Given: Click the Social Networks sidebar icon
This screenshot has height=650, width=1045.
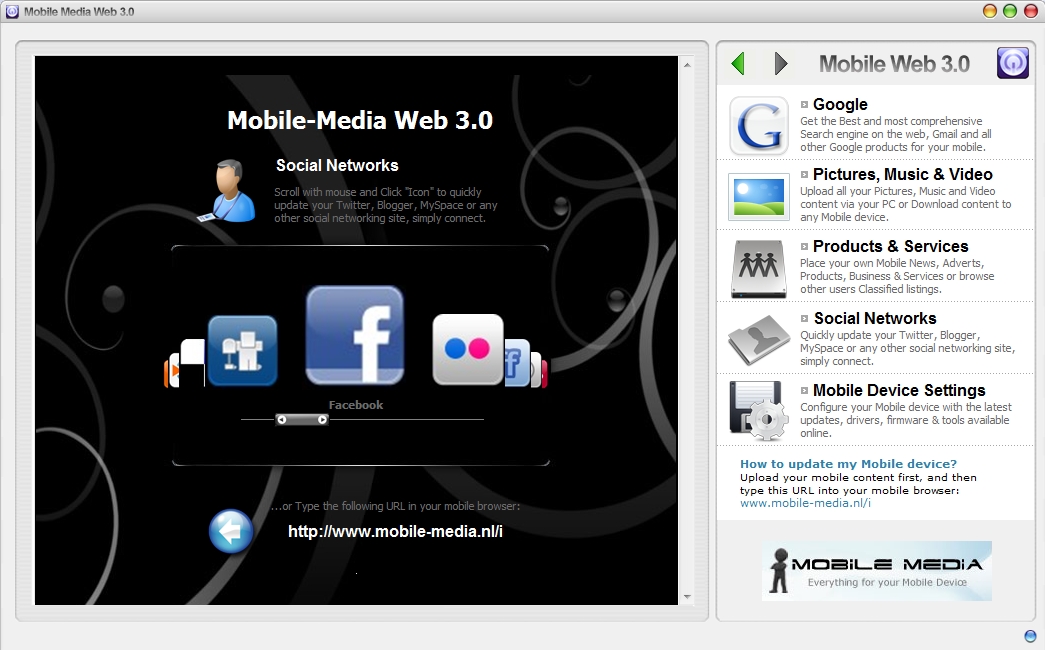Looking at the screenshot, I should 758,340.
